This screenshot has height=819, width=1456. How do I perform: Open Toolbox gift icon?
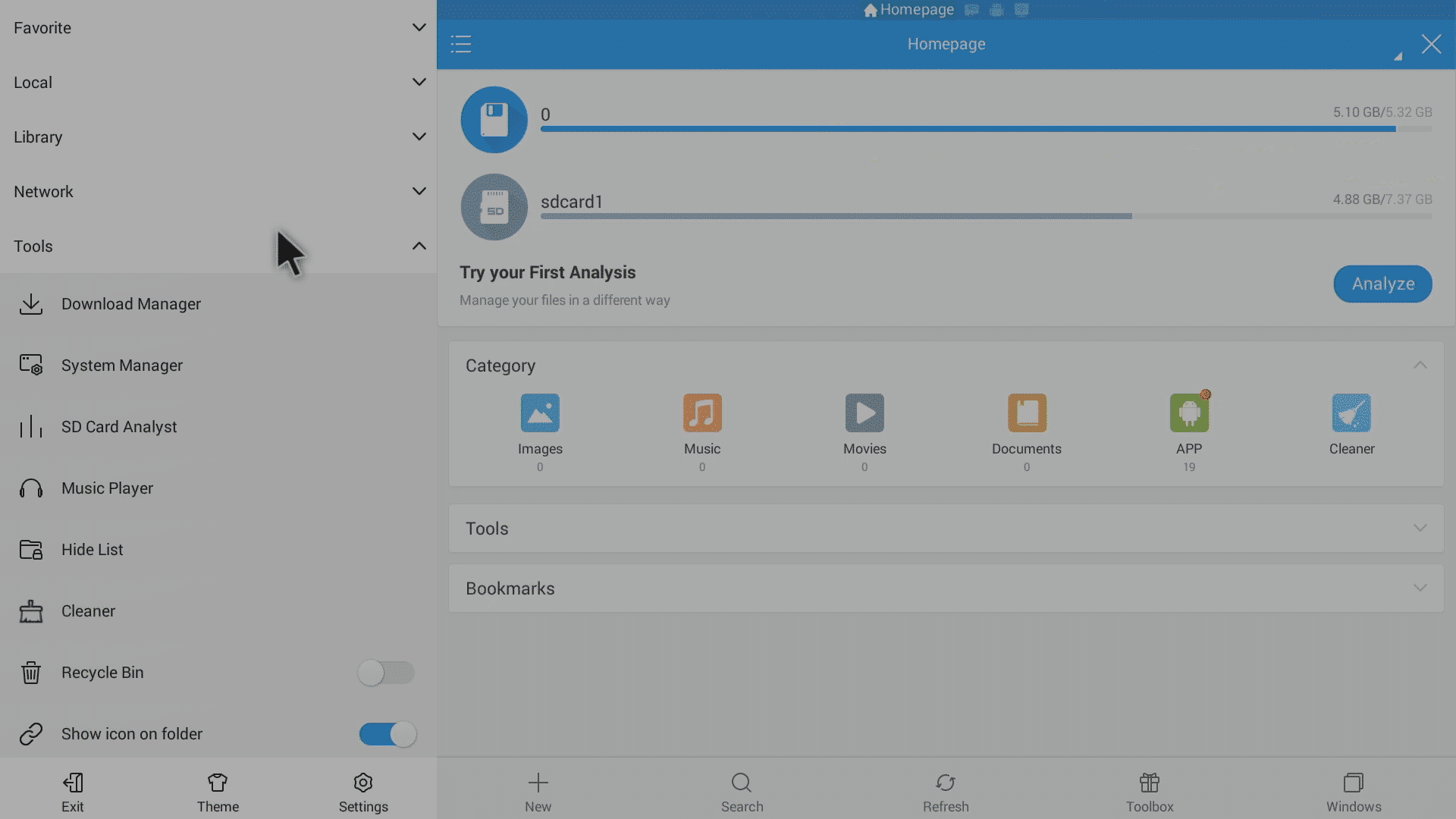coord(1150,783)
